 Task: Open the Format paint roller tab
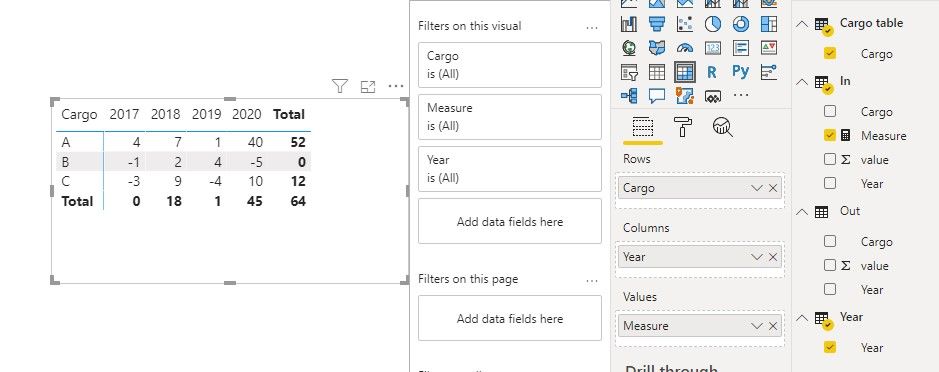coord(683,126)
